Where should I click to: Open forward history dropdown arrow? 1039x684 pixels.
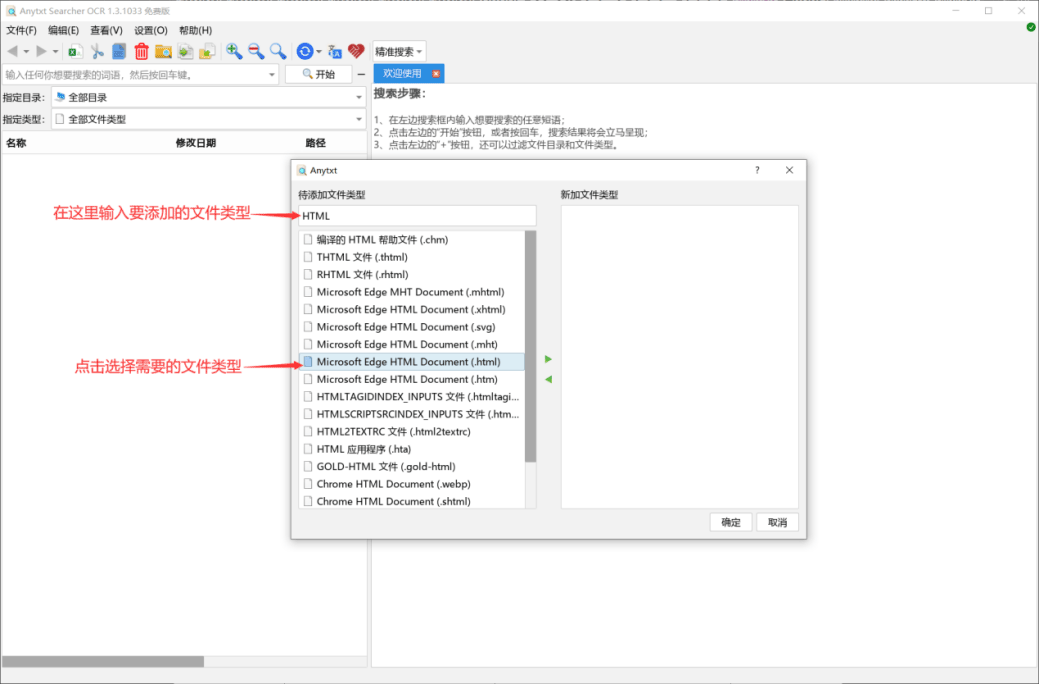click(55, 52)
